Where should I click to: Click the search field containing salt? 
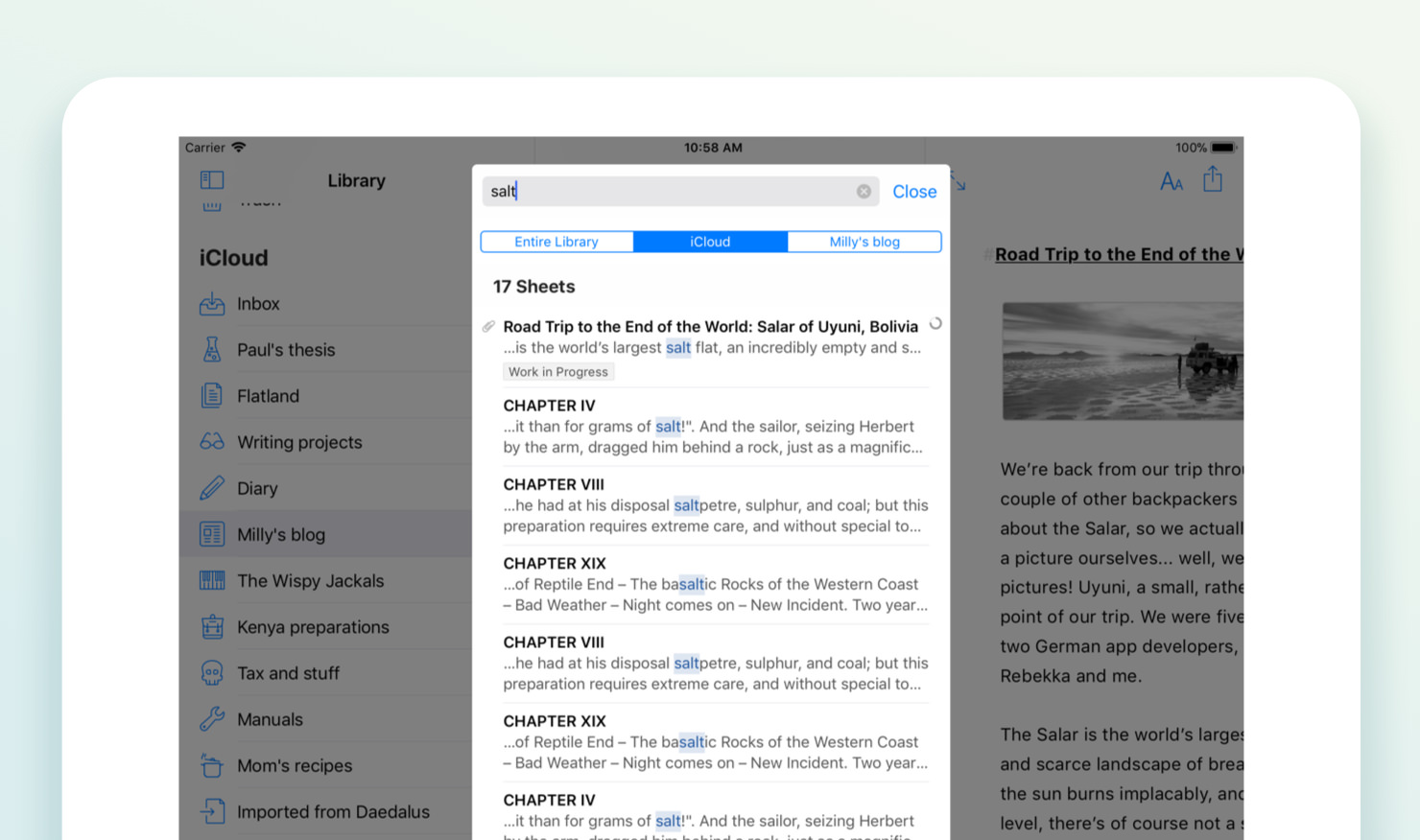(680, 192)
